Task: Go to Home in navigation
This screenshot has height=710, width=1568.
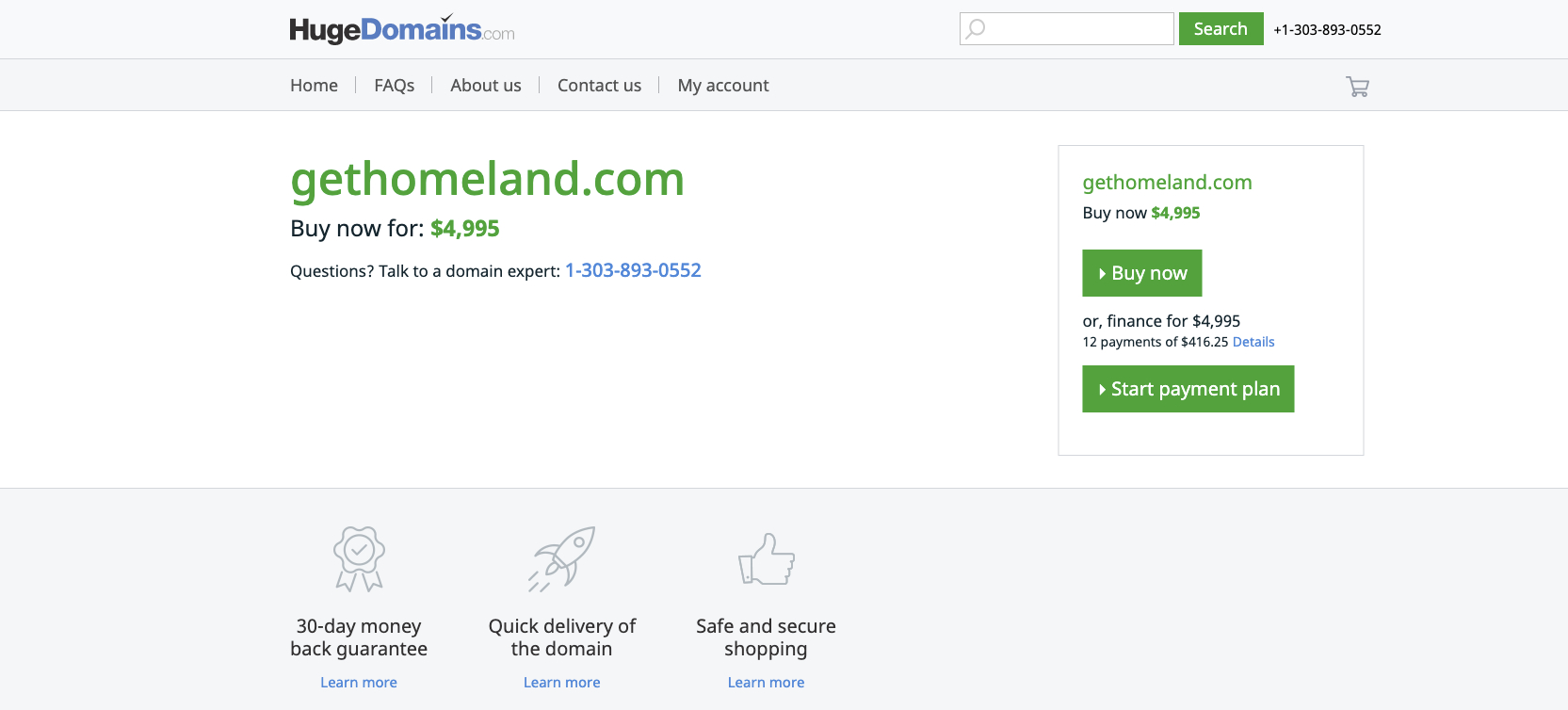Action: click(314, 86)
